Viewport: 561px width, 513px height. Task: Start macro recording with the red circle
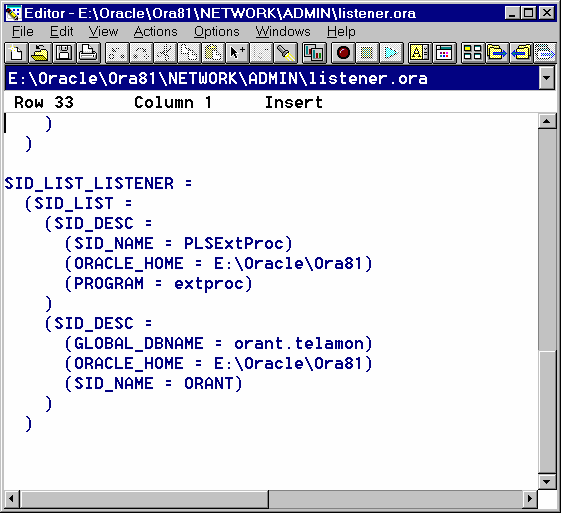343,53
